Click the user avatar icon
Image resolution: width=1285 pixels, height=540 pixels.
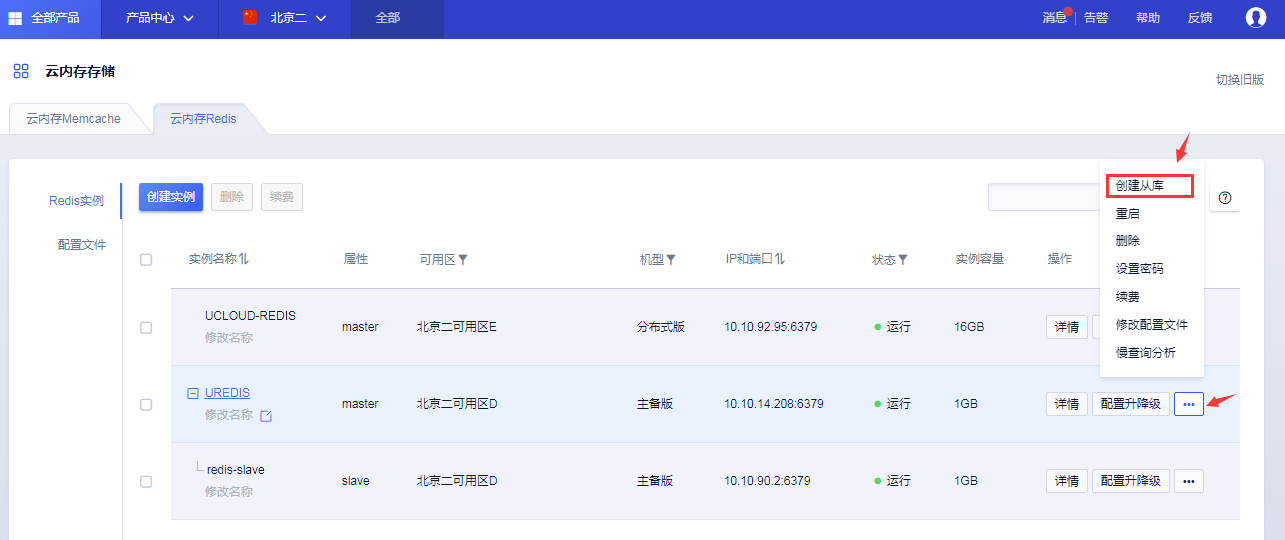1256,17
